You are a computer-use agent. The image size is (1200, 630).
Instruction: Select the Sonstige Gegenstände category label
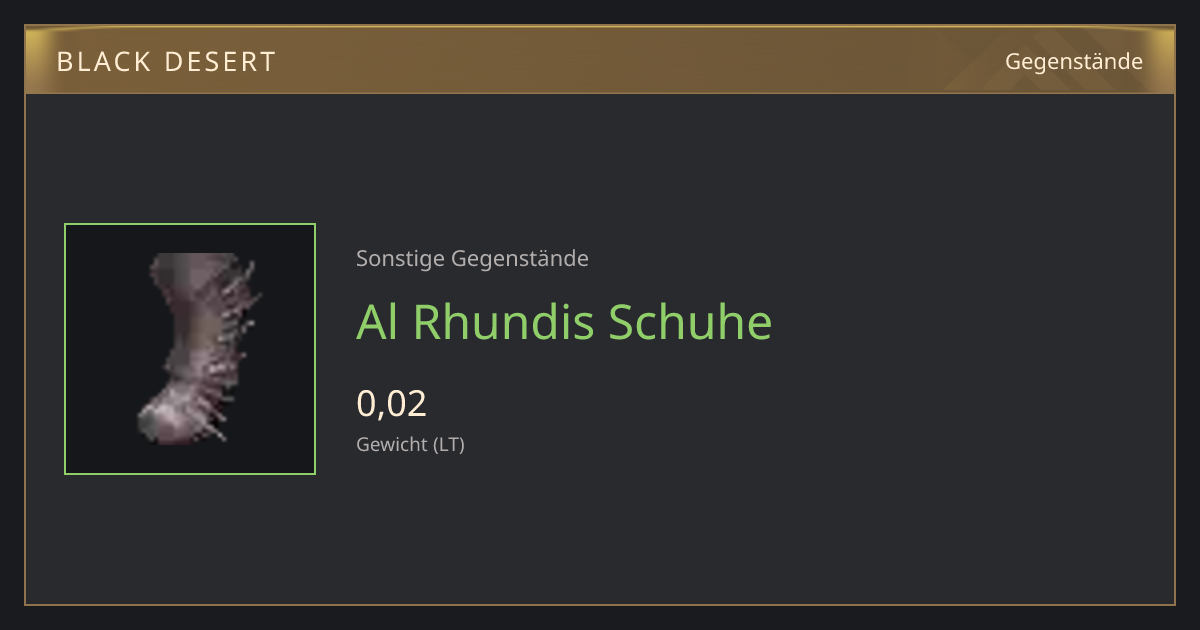(x=472, y=259)
